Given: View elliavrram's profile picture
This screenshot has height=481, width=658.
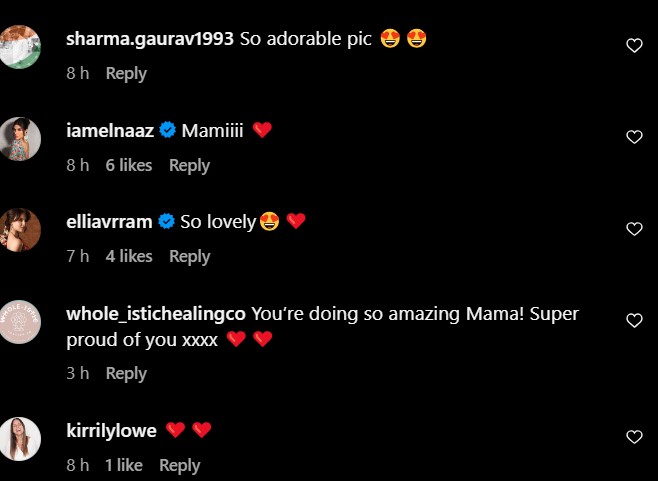Looking at the screenshot, I should 21,230.
